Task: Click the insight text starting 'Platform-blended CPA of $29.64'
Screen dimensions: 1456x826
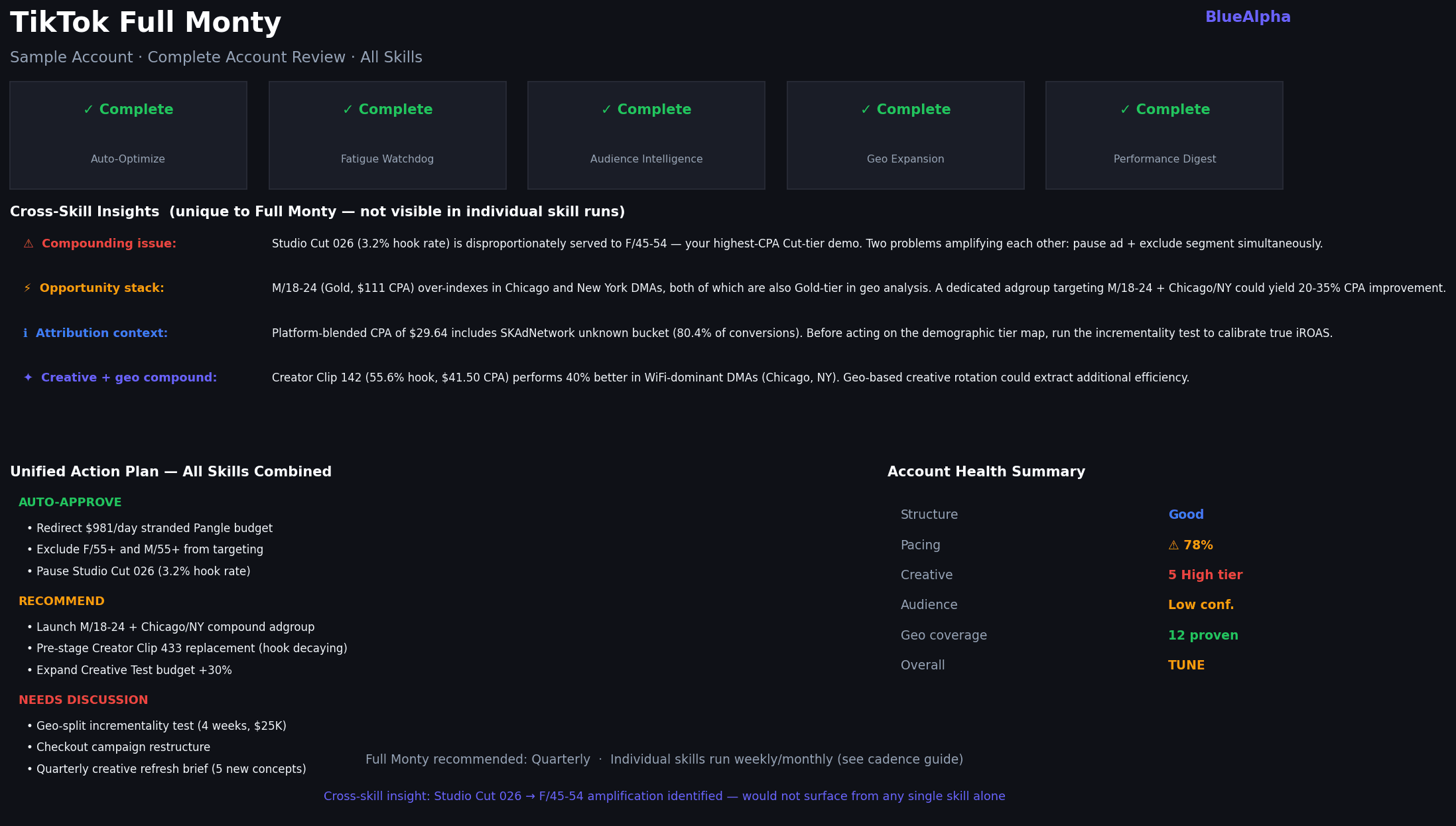Action: (802, 333)
